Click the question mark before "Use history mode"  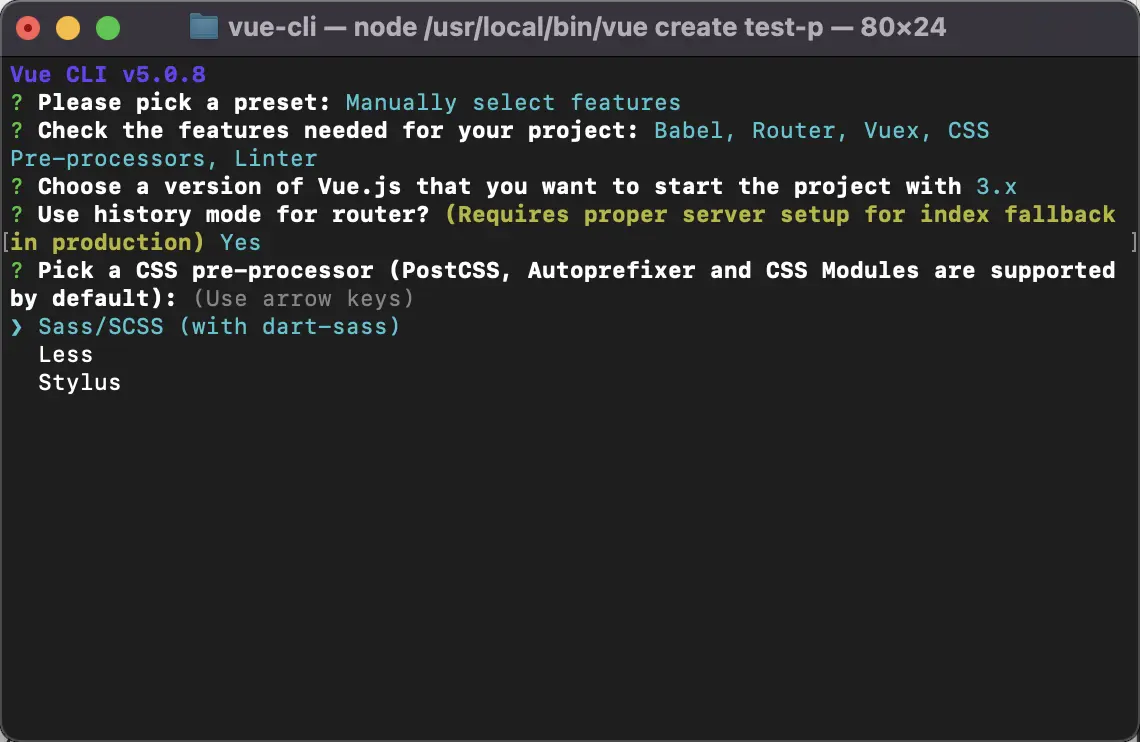[x=16, y=215]
